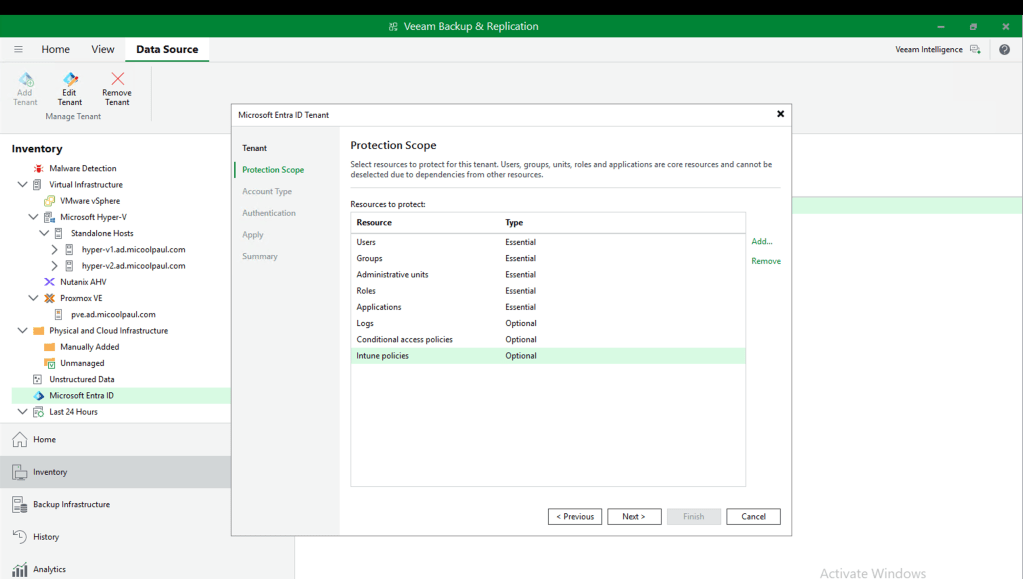Expand hyper-v1.ad.micoolpaul.com host

[54, 249]
